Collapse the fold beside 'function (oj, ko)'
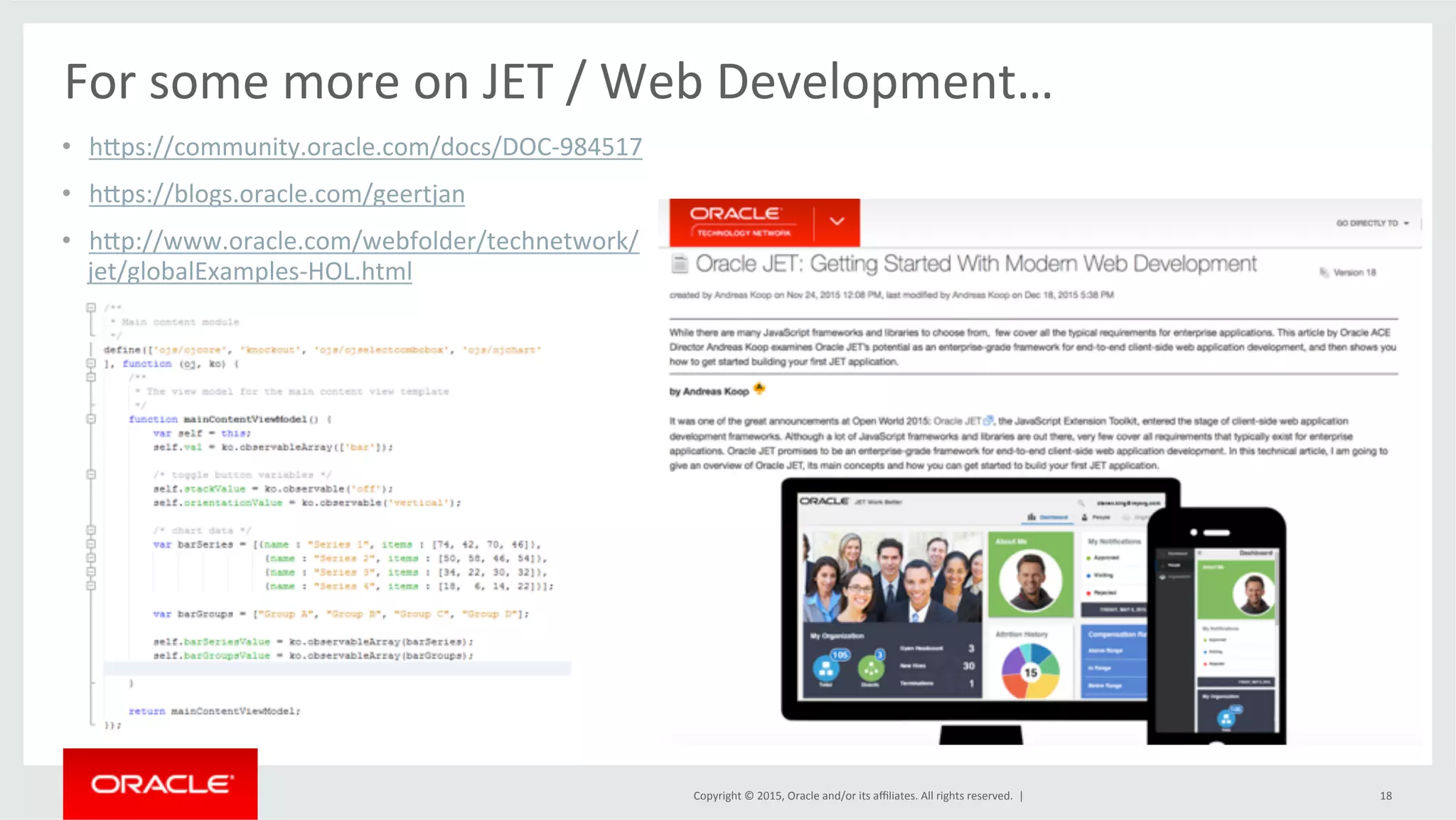This screenshot has width=1456, height=820. (91, 363)
